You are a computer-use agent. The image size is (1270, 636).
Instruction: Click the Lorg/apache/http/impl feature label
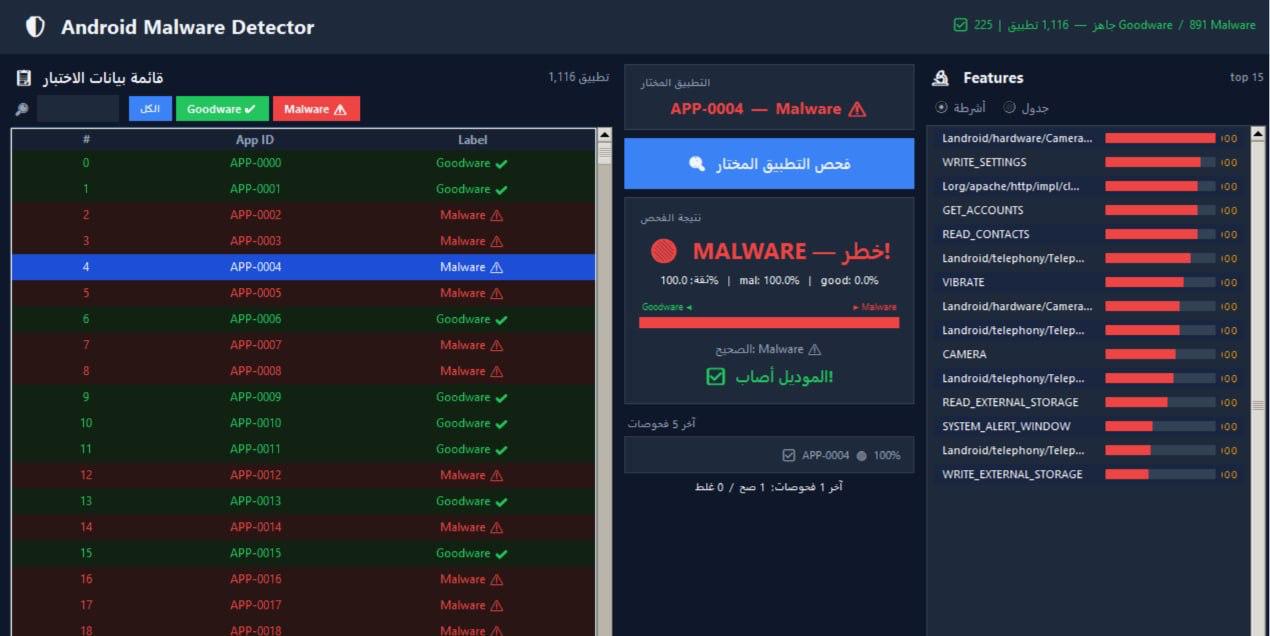pyautogui.click(x=1011, y=186)
